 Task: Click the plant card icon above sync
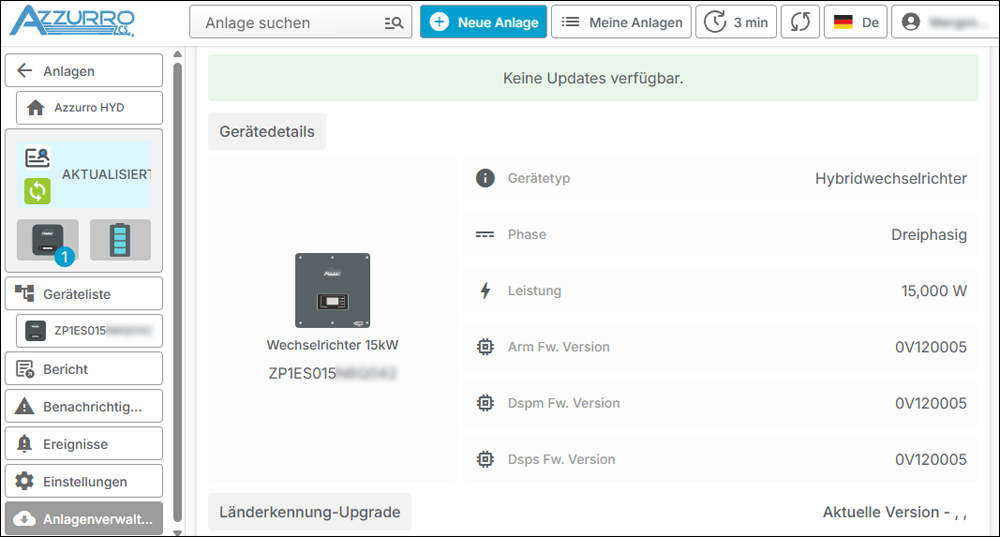(37, 158)
